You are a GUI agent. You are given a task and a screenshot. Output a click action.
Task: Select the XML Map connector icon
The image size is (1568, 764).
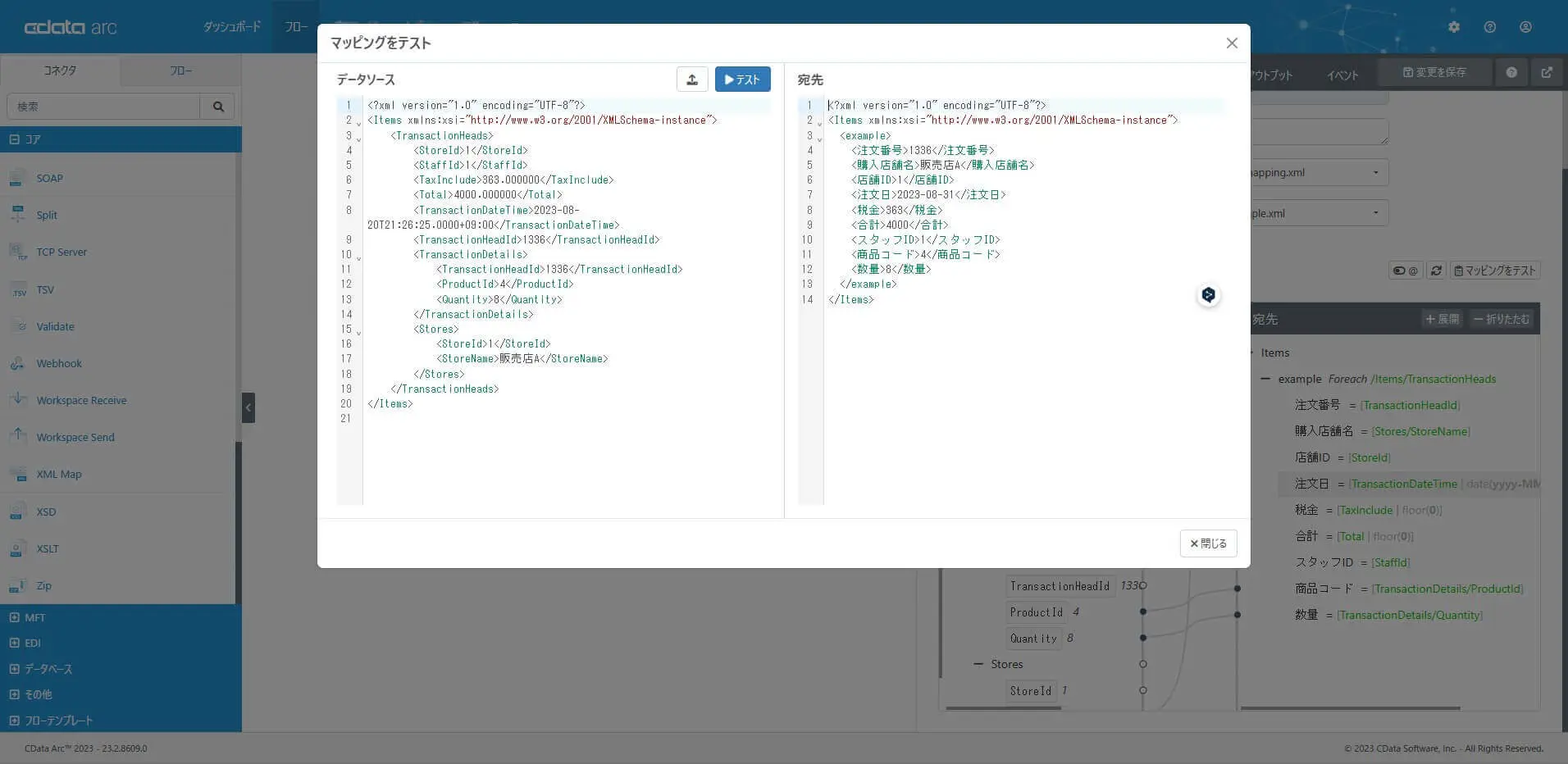[18, 475]
